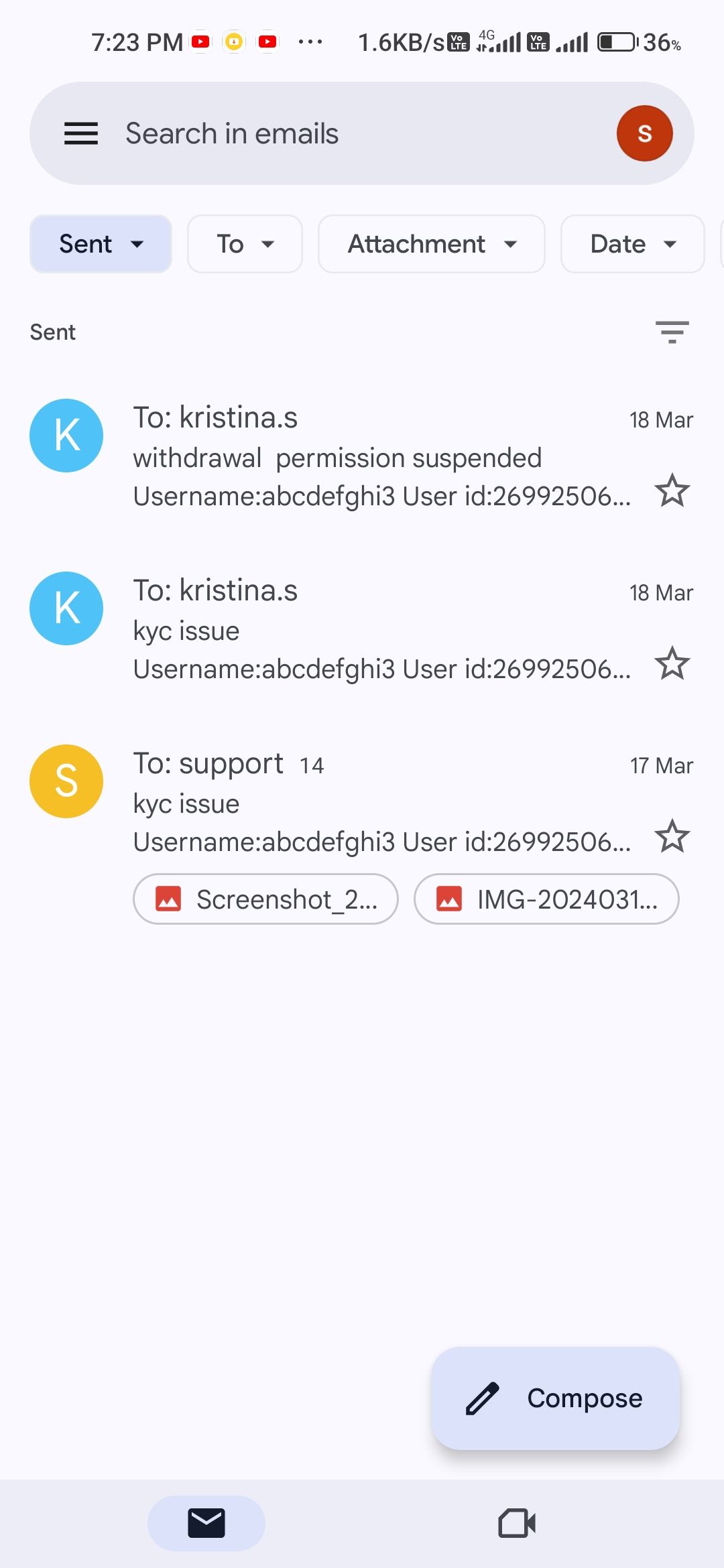Image resolution: width=724 pixels, height=1568 pixels.
Task: Switch to the Meet video tab
Action: click(x=517, y=1522)
